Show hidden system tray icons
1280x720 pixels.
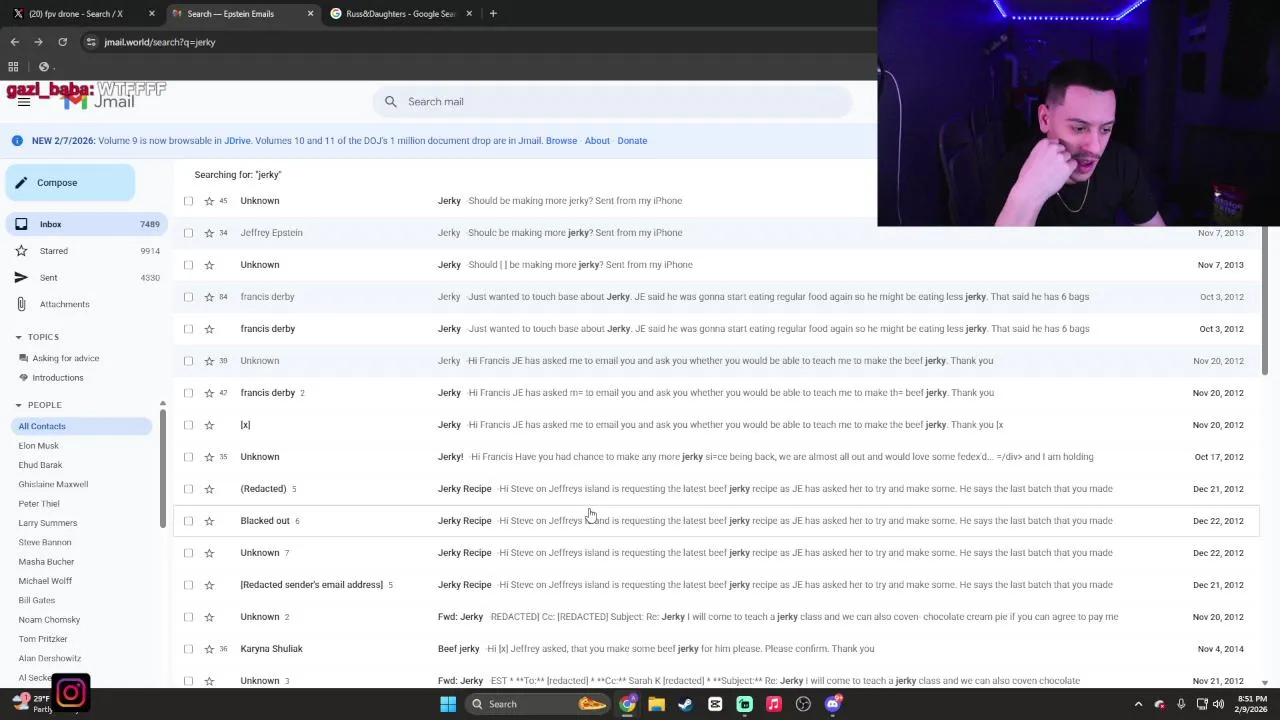coord(1138,704)
